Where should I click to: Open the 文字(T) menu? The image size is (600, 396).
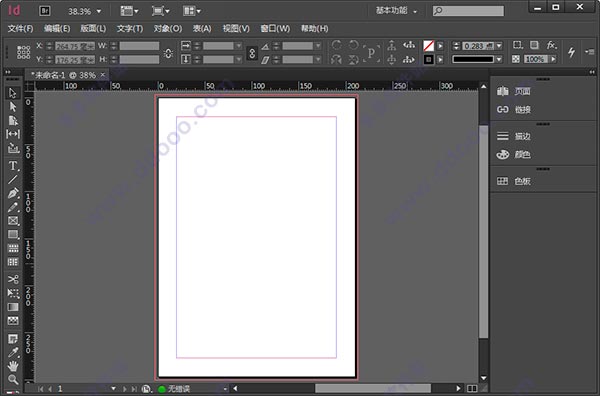coord(130,29)
